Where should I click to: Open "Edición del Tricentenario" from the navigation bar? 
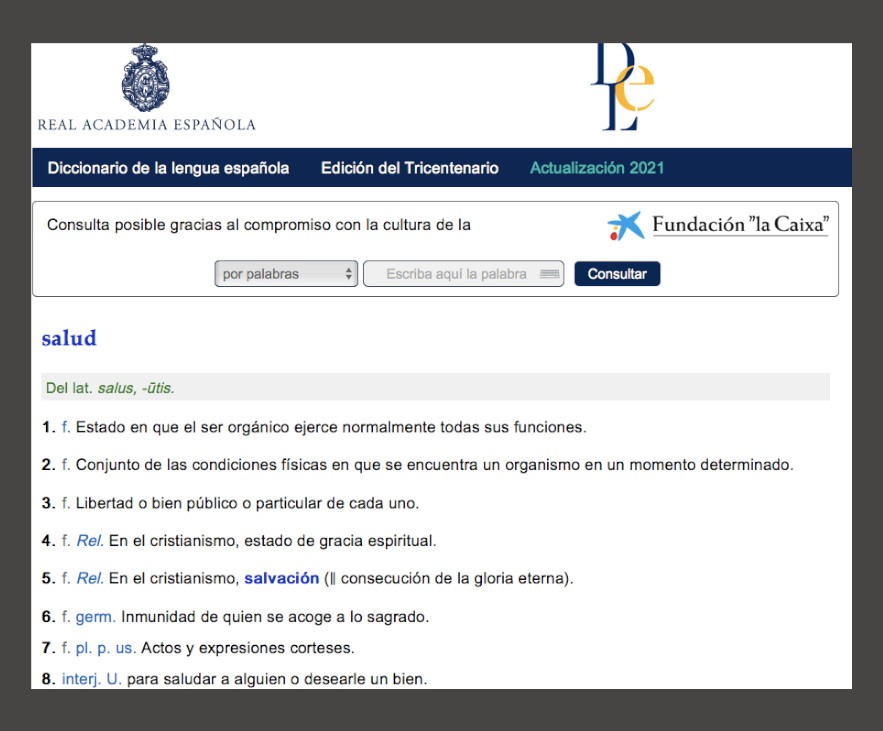coord(408,168)
